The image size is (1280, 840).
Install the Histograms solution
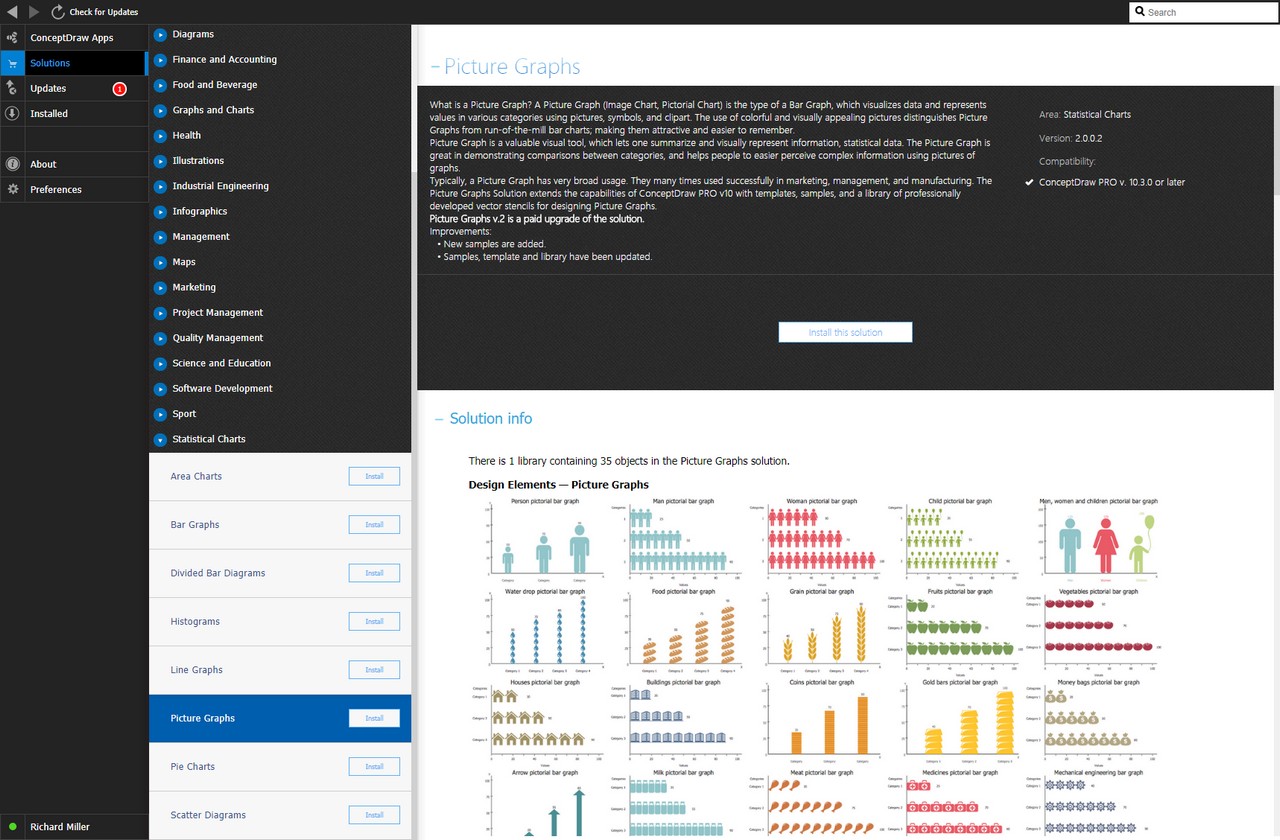coord(374,621)
